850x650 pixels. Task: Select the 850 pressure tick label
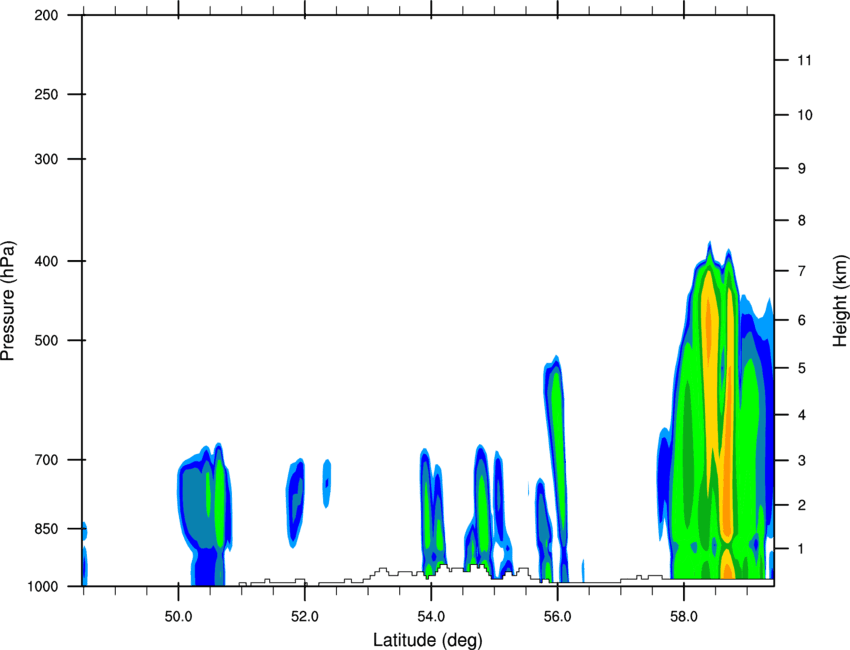tap(46, 529)
